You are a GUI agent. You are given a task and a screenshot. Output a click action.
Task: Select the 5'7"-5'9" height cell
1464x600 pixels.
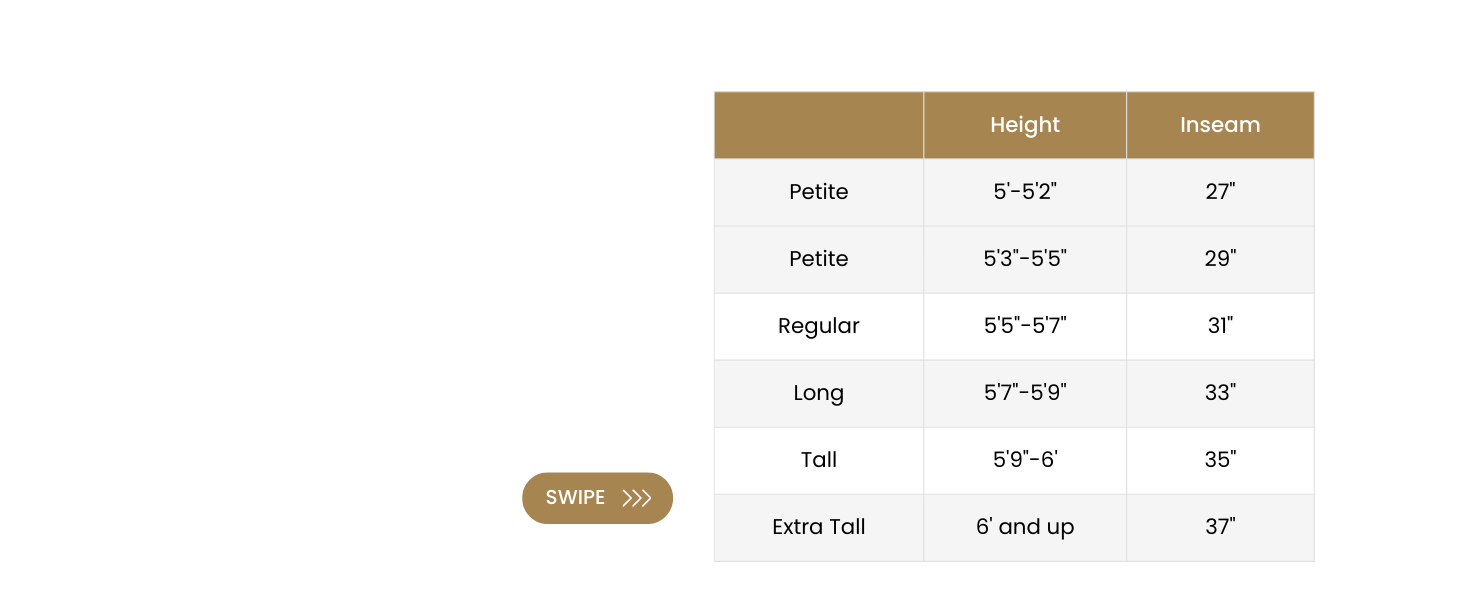[x=1025, y=393]
